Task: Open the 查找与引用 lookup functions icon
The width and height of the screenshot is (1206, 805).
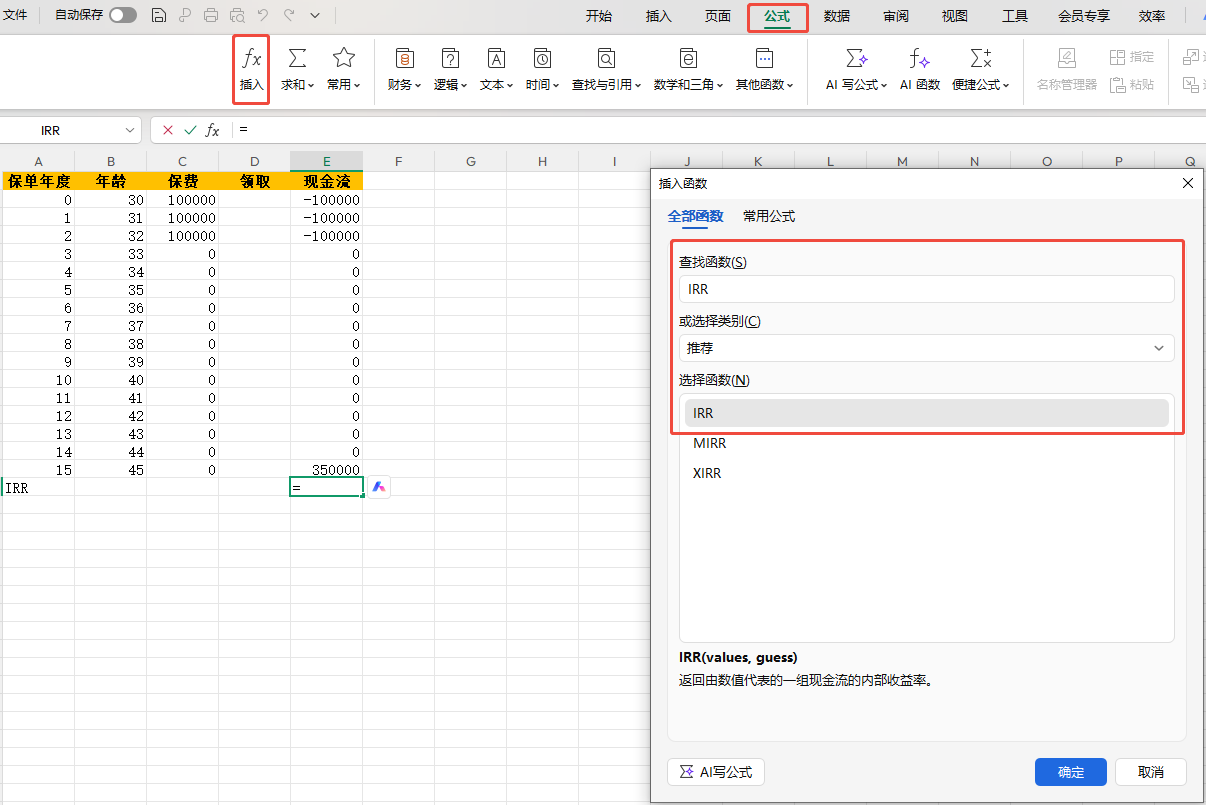Action: click(606, 59)
